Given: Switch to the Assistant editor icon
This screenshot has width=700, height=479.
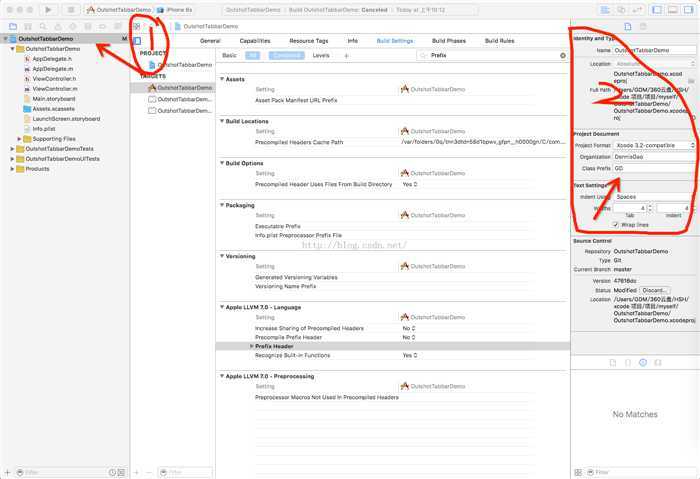Looking at the screenshot, I should (x=621, y=9).
